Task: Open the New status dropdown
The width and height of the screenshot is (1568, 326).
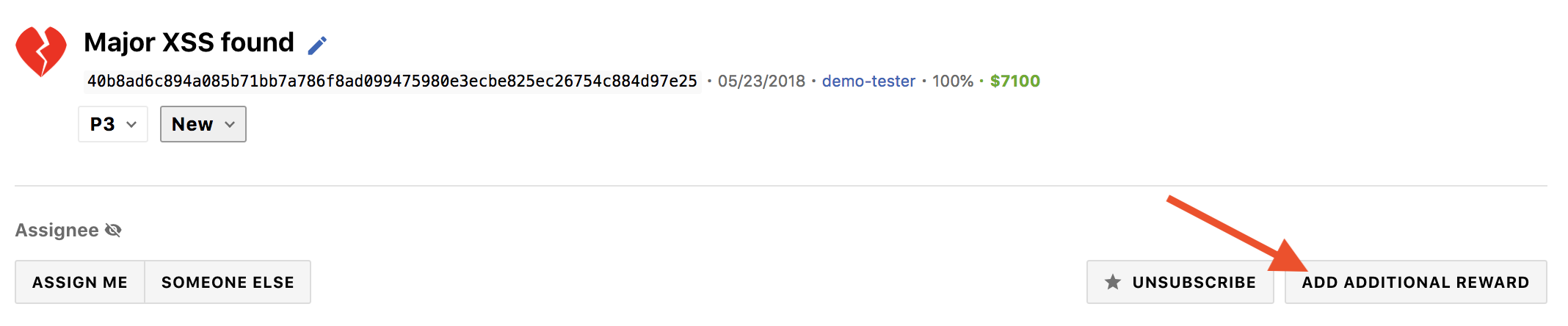Action: pyautogui.click(x=203, y=124)
